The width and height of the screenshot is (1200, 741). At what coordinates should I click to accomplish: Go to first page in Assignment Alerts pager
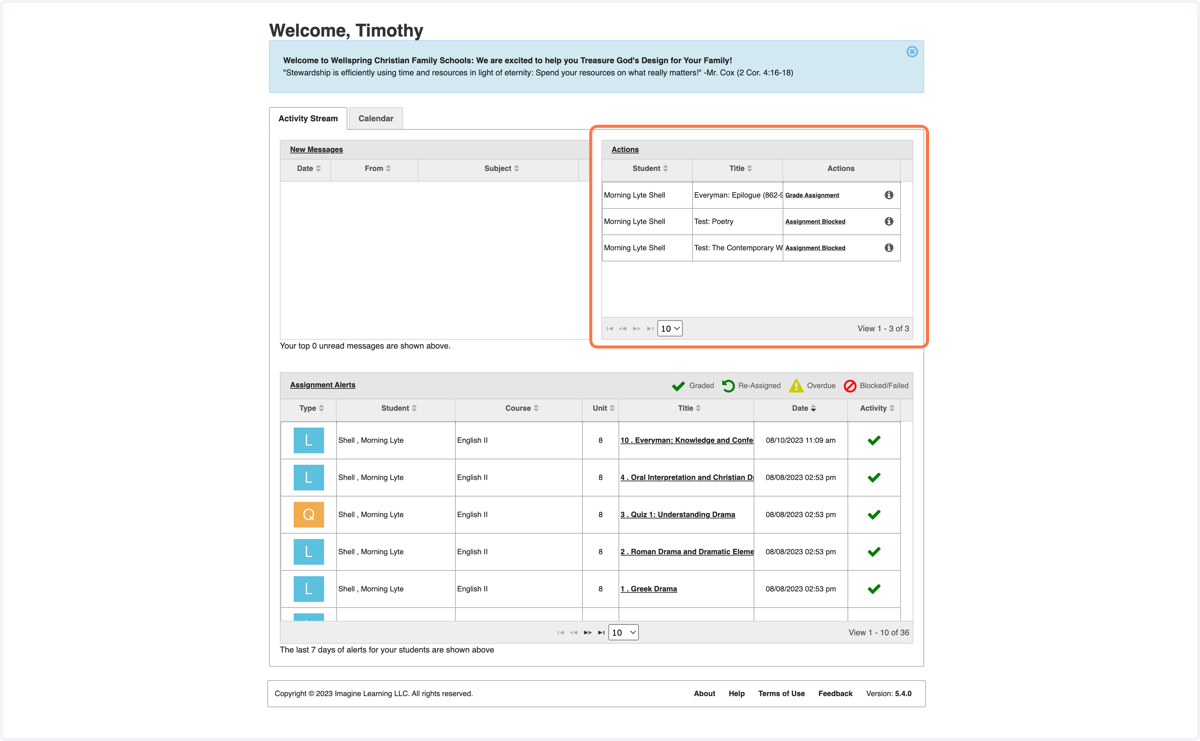coord(561,633)
